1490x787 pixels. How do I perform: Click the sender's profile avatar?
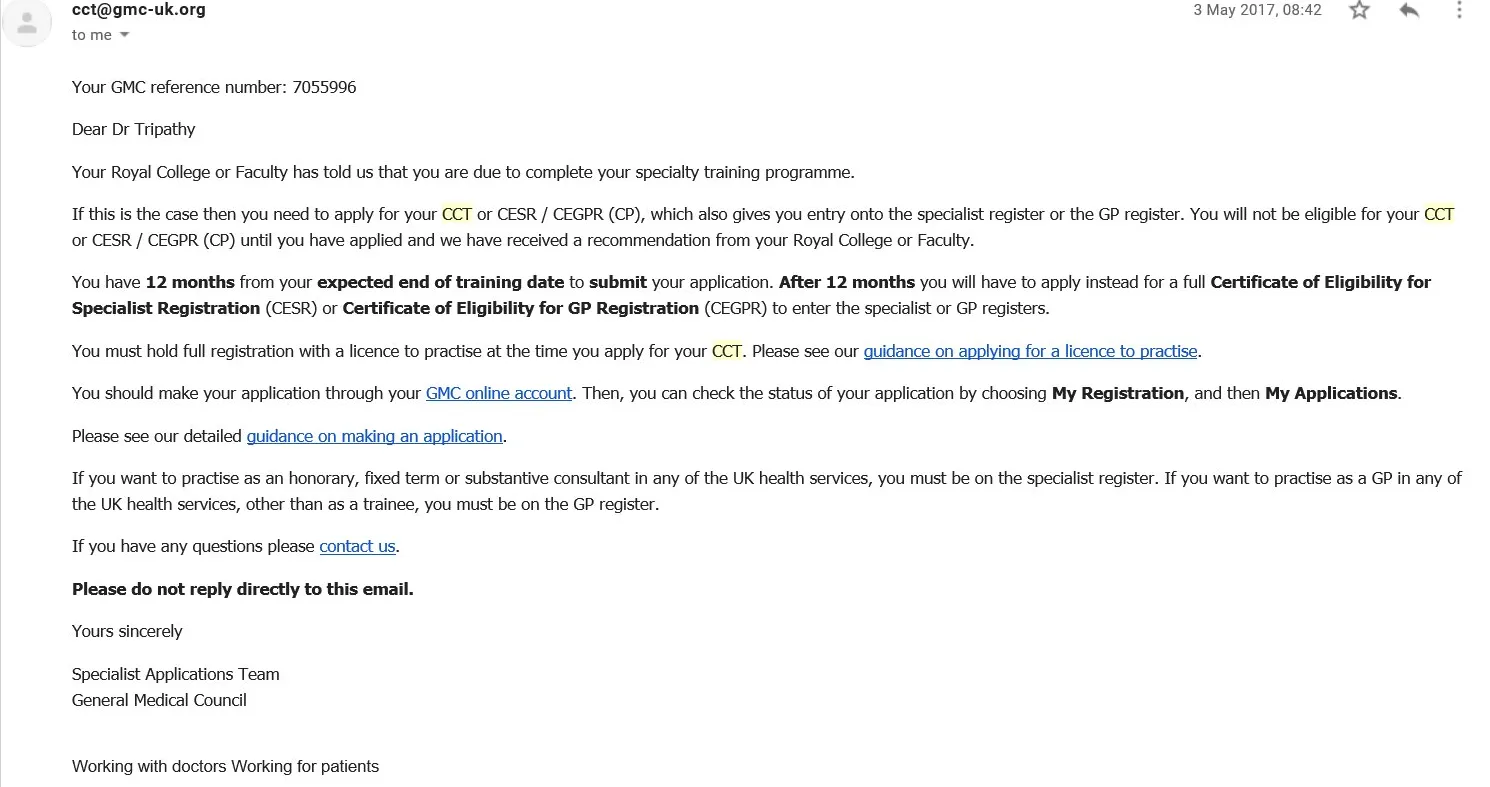27,24
